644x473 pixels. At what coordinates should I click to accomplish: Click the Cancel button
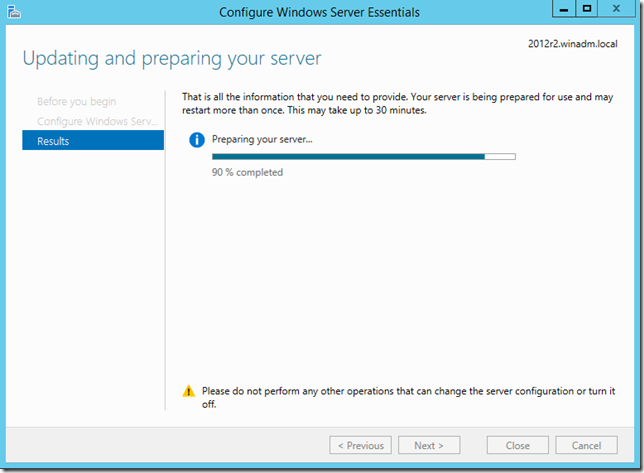[x=586, y=445]
